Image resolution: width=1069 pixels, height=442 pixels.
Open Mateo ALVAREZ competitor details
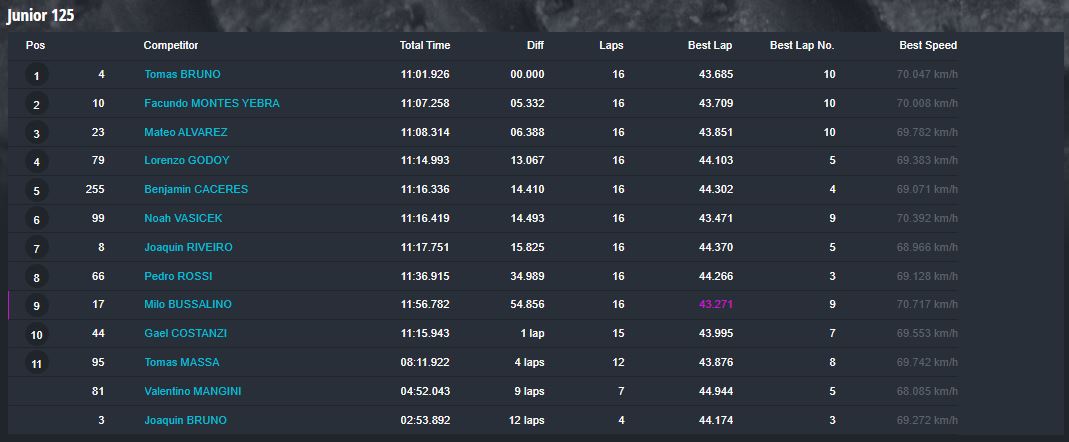[x=185, y=132]
